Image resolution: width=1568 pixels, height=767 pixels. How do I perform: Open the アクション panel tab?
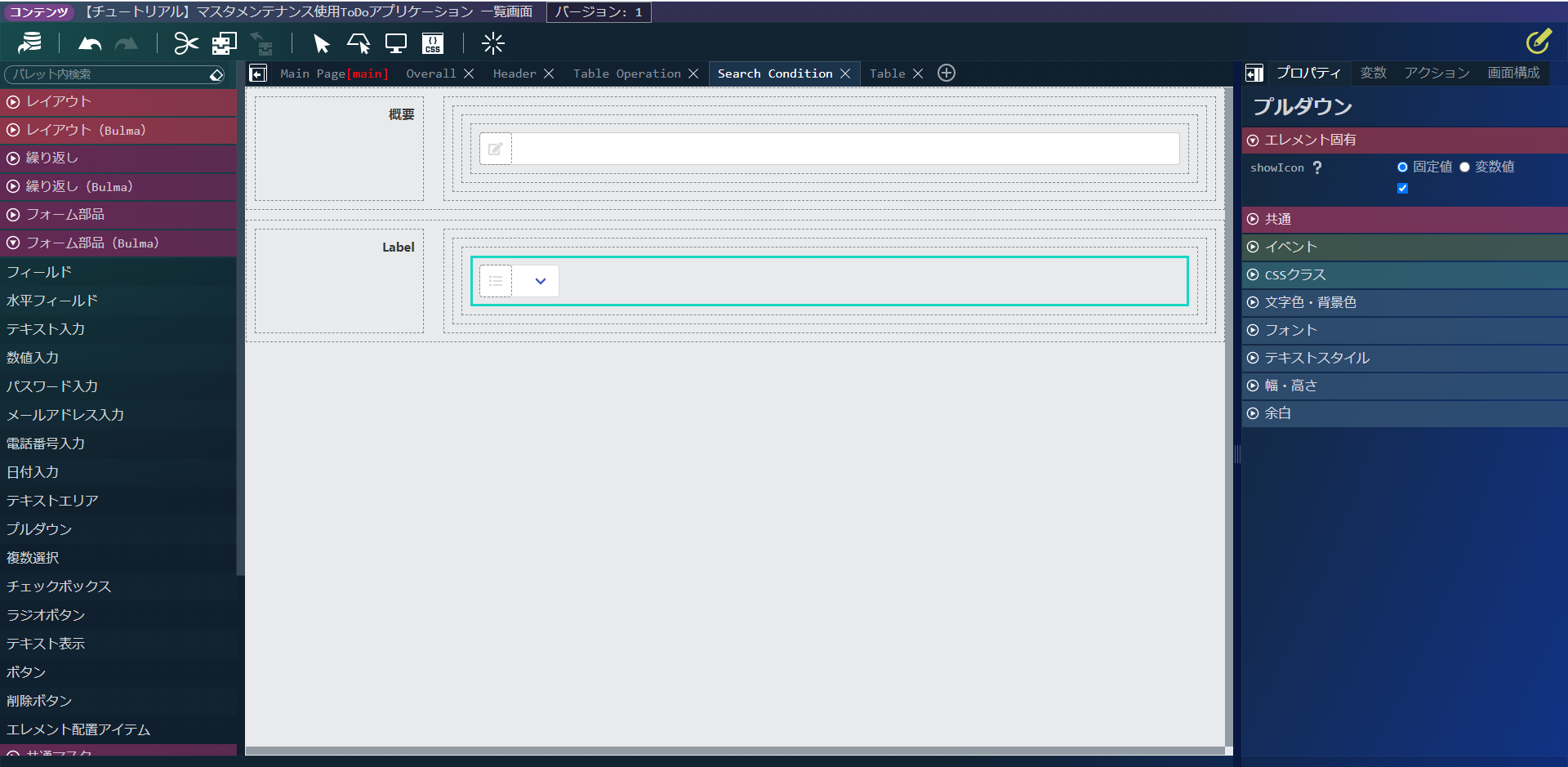(x=1437, y=73)
